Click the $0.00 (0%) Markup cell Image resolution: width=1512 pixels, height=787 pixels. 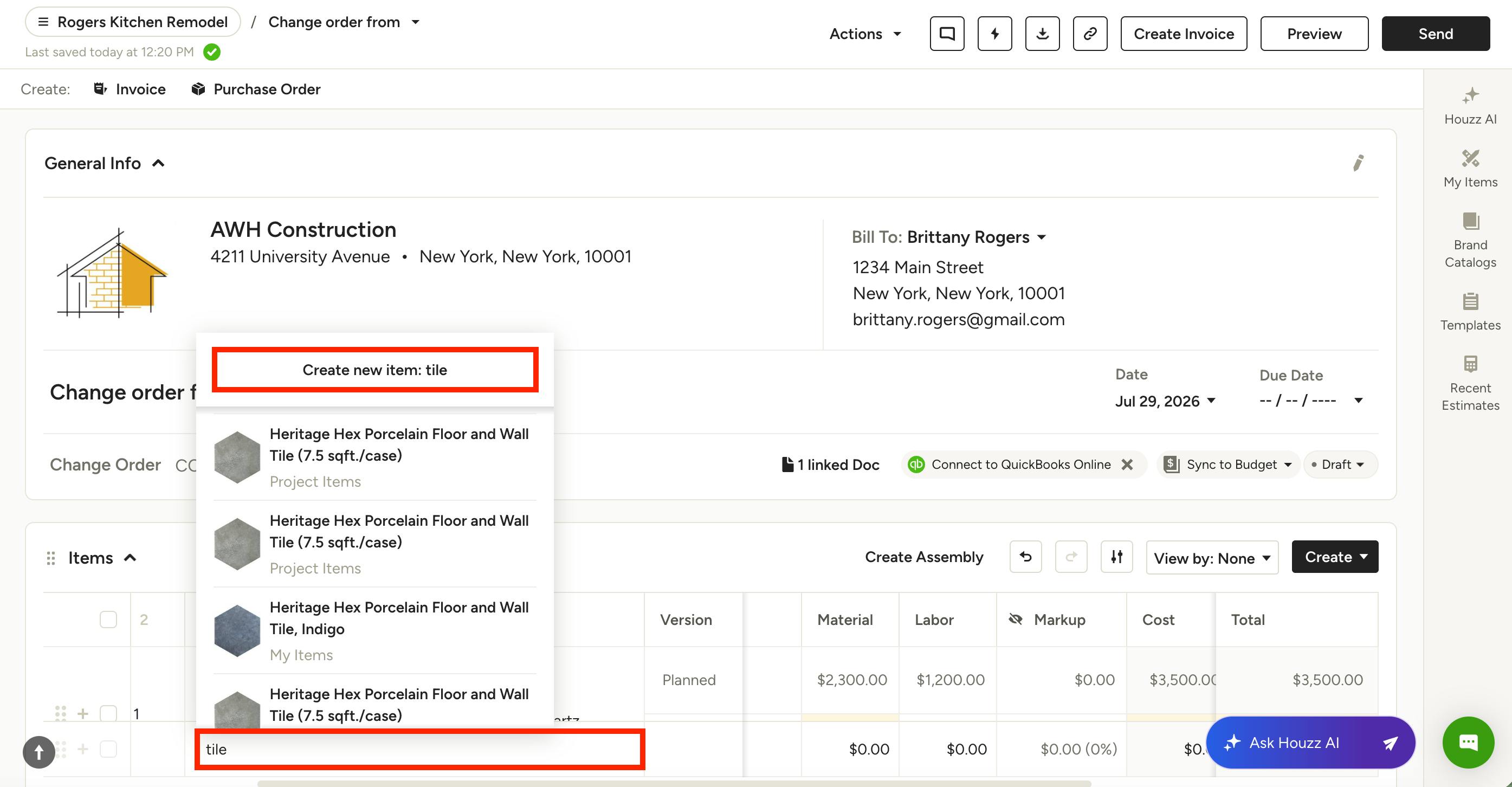[1062, 749]
